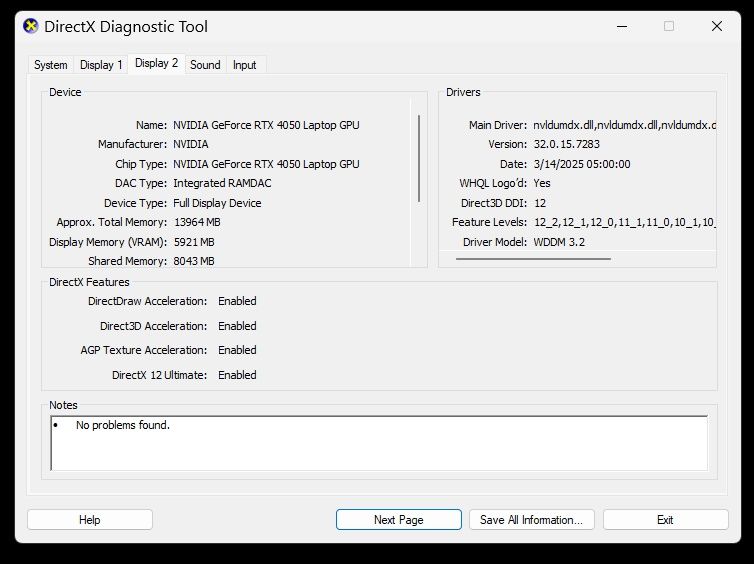Click the Exit button
Screen dimensions: 754x564
coord(666,520)
